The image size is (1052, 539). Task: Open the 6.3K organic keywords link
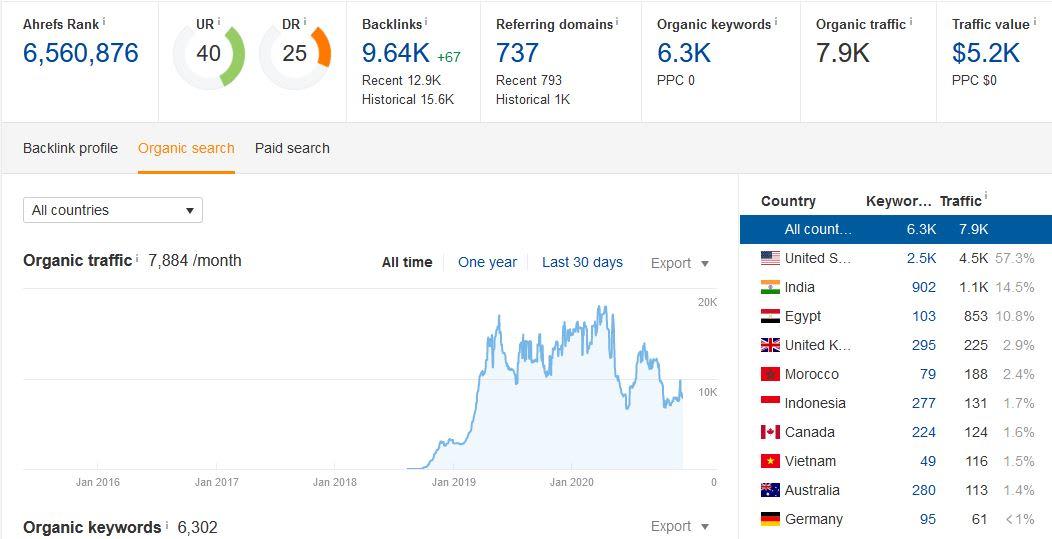point(684,53)
